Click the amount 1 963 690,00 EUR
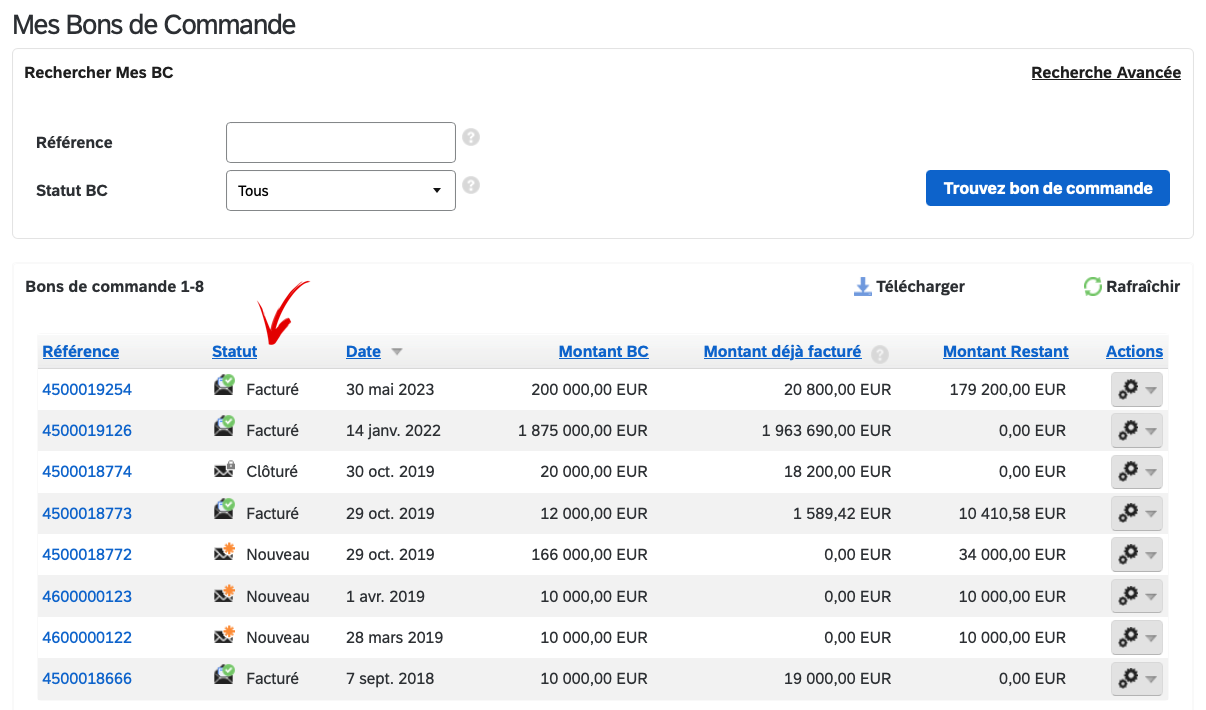This screenshot has height=710, width=1206. tap(826, 430)
